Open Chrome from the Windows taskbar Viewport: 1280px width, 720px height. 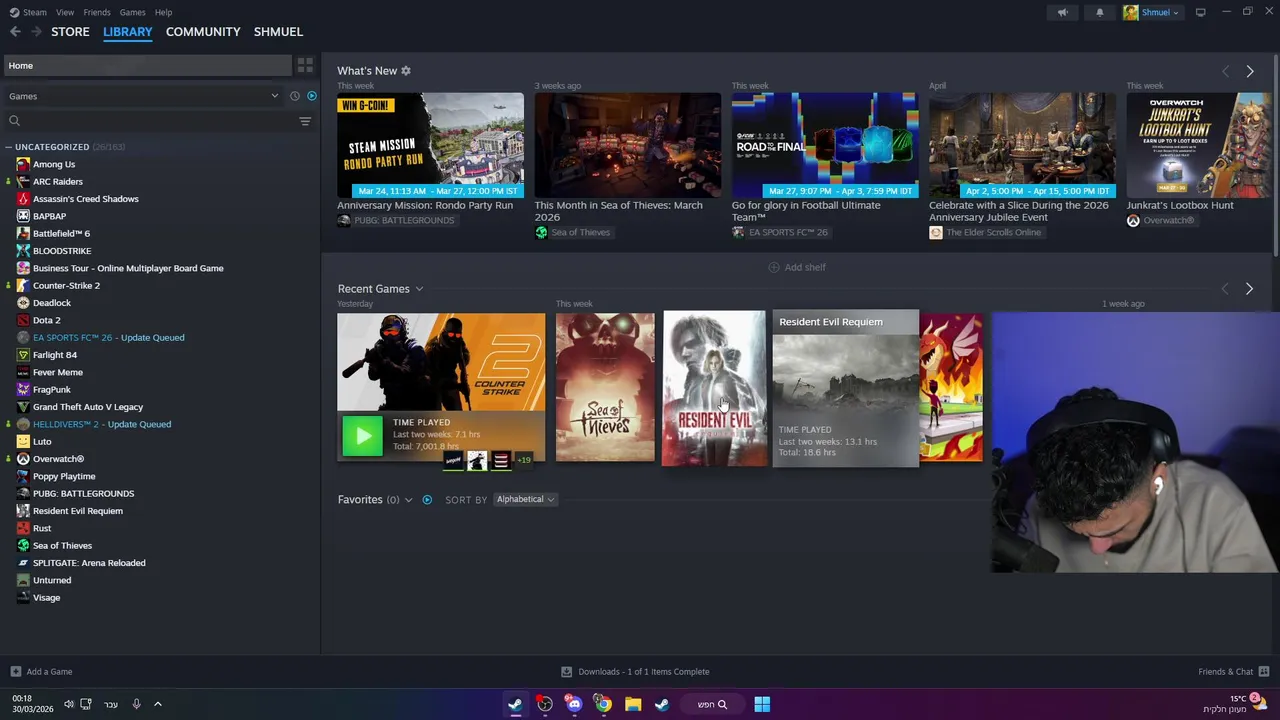pyautogui.click(x=603, y=704)
